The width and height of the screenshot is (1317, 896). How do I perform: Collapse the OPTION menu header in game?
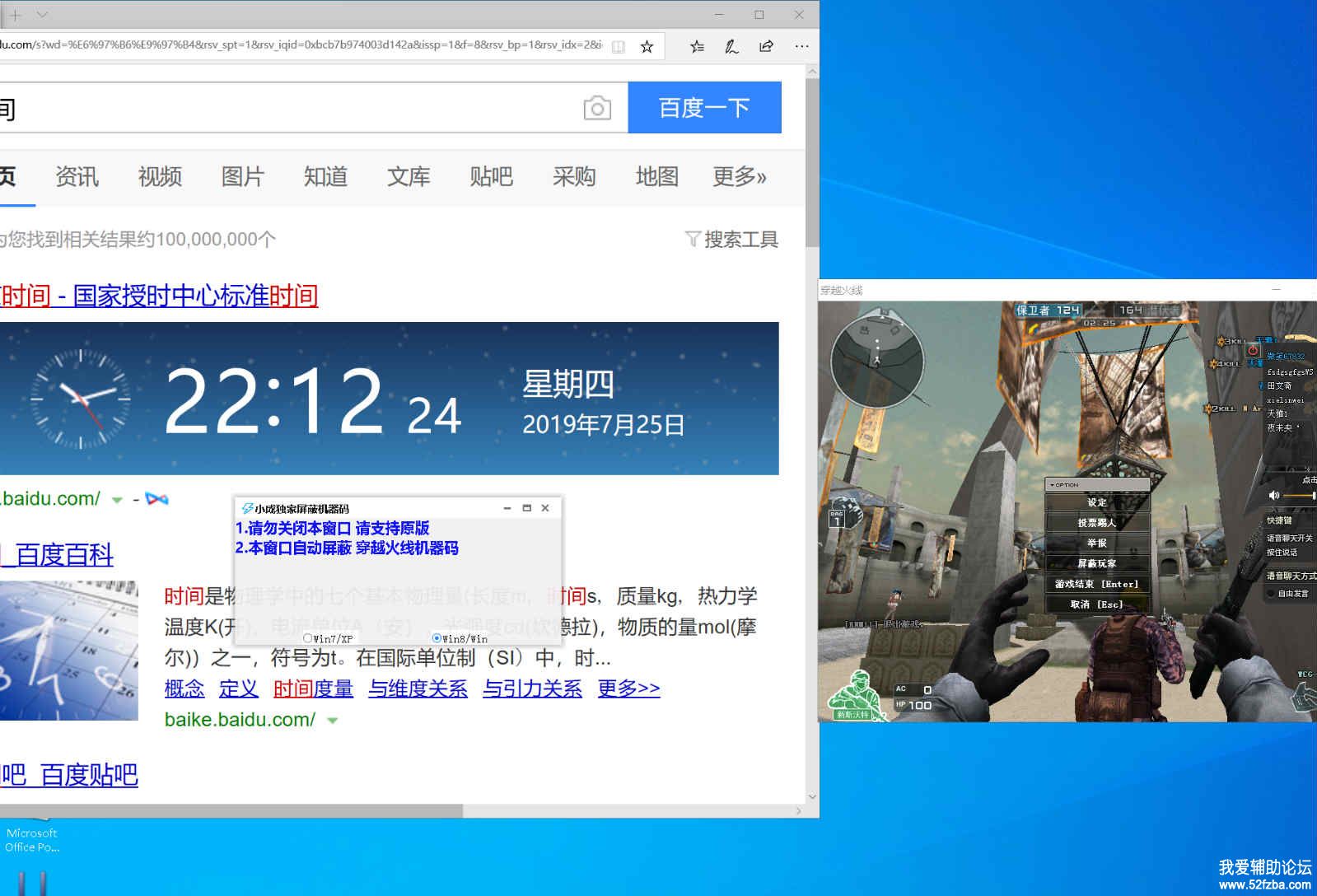1096,485
